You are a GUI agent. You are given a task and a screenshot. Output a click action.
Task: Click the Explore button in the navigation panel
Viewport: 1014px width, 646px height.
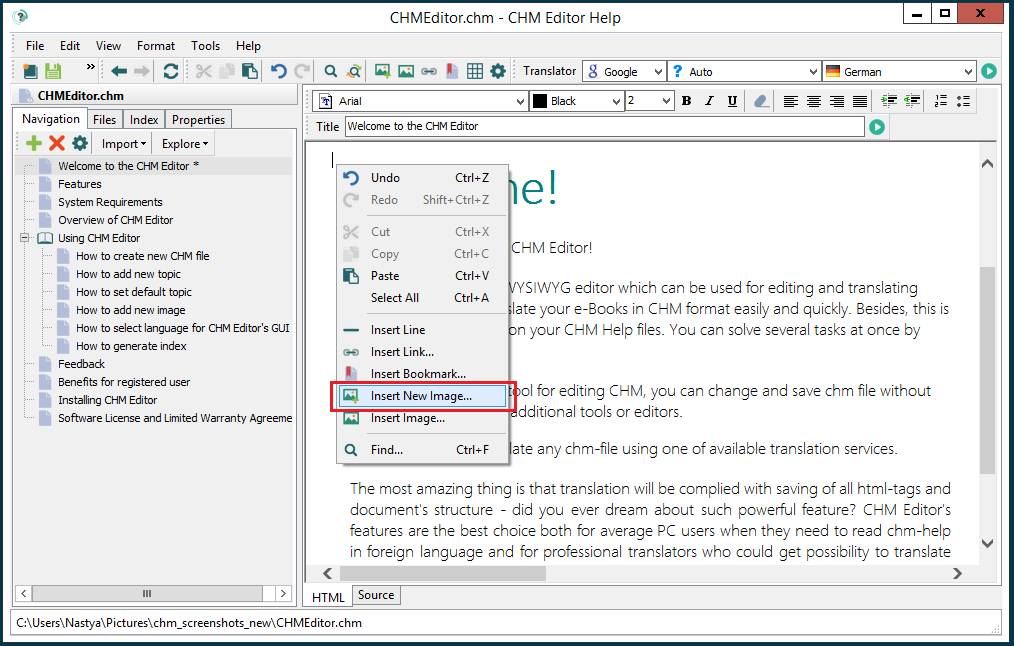click(x=184, y=143)
